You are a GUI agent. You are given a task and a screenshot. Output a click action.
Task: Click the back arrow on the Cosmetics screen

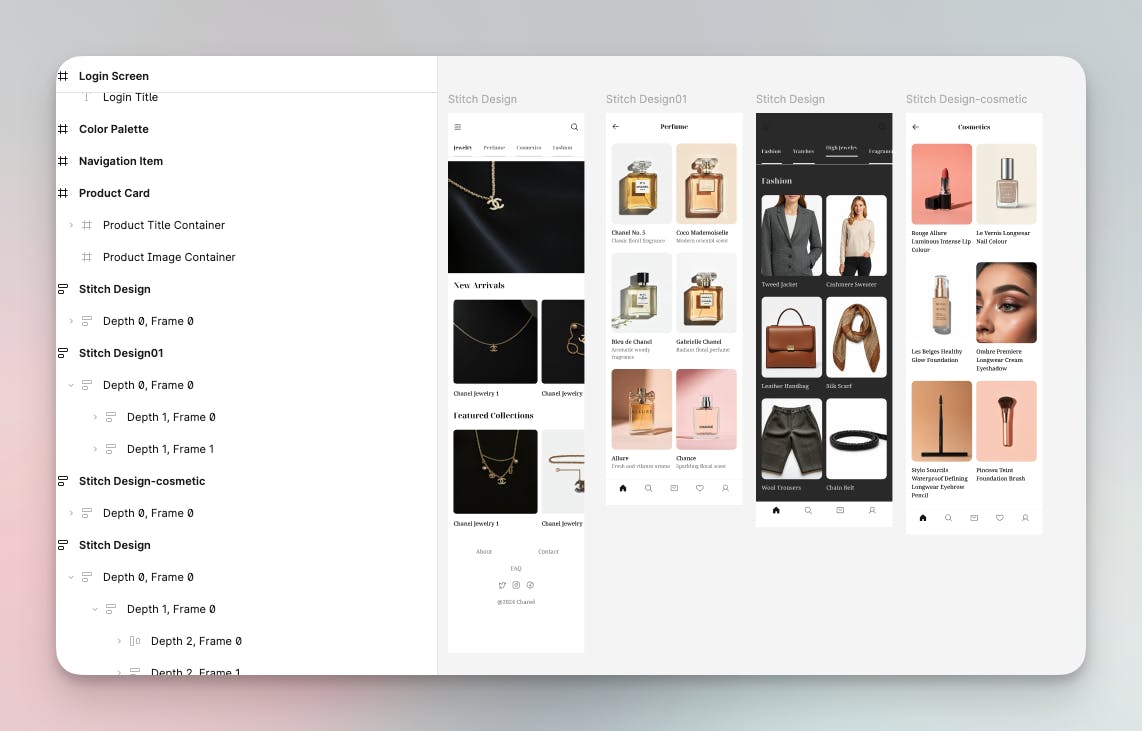(x=915, y=127)
